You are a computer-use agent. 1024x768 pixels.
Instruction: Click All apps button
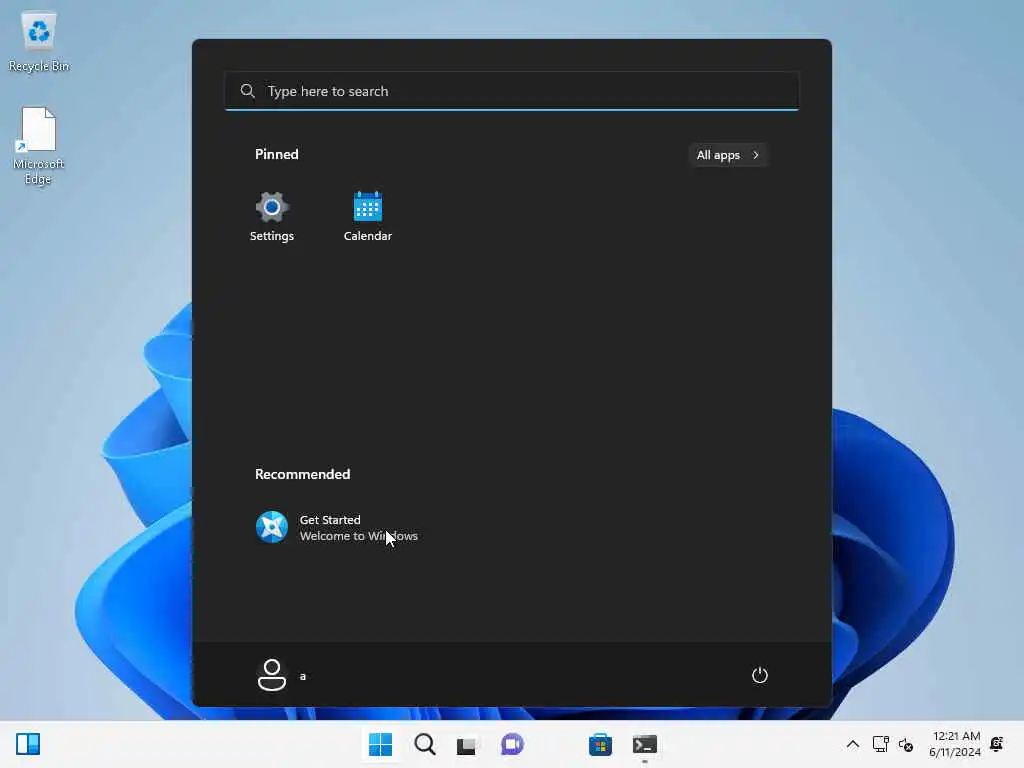728,155
